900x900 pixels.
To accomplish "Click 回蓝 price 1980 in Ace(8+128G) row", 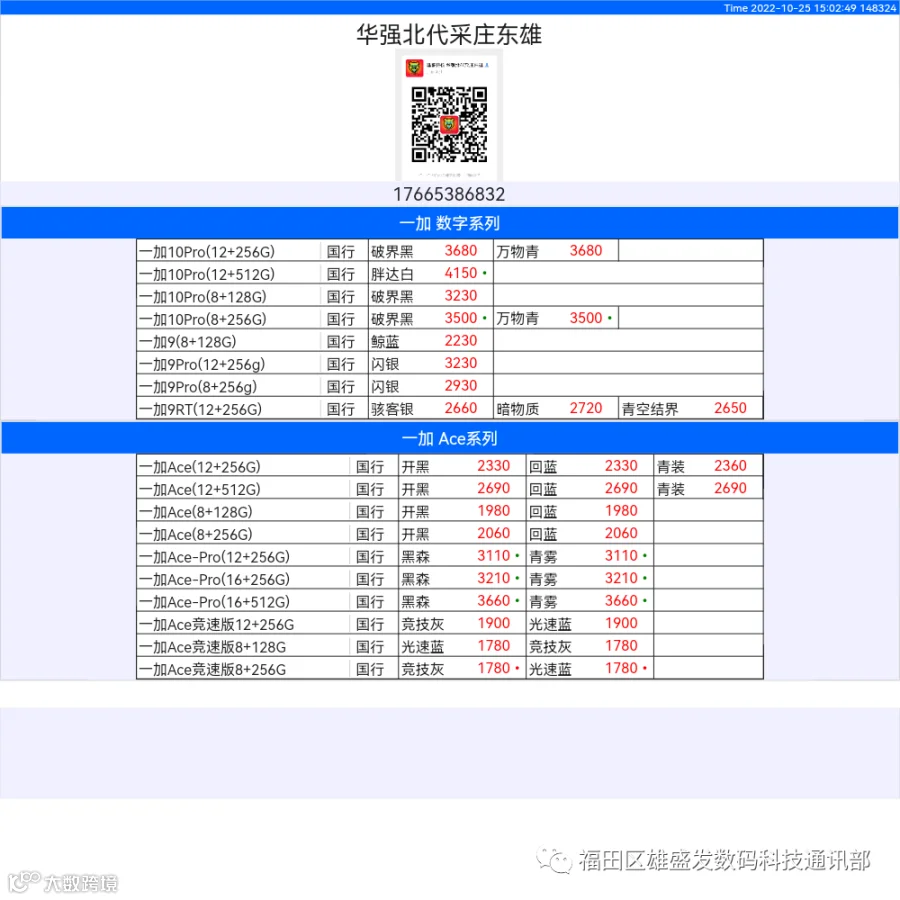I will tap(621, 510).
